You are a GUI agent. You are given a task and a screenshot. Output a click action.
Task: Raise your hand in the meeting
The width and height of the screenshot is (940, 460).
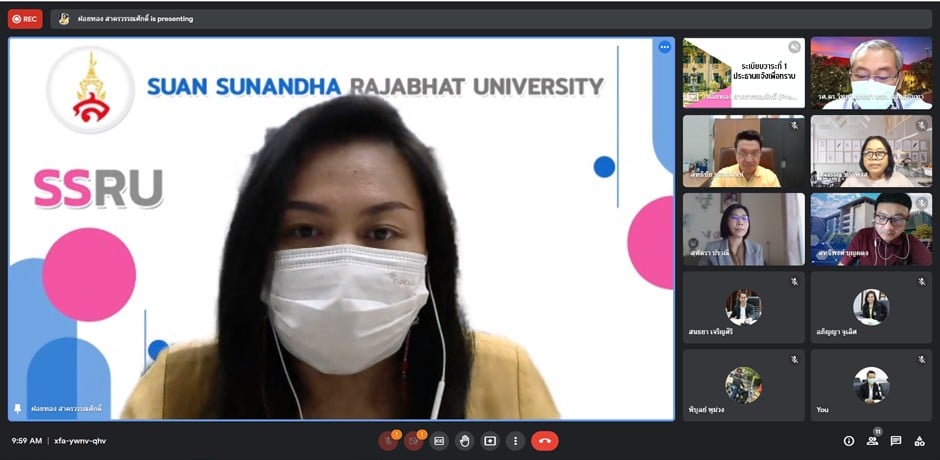(464, 441)
